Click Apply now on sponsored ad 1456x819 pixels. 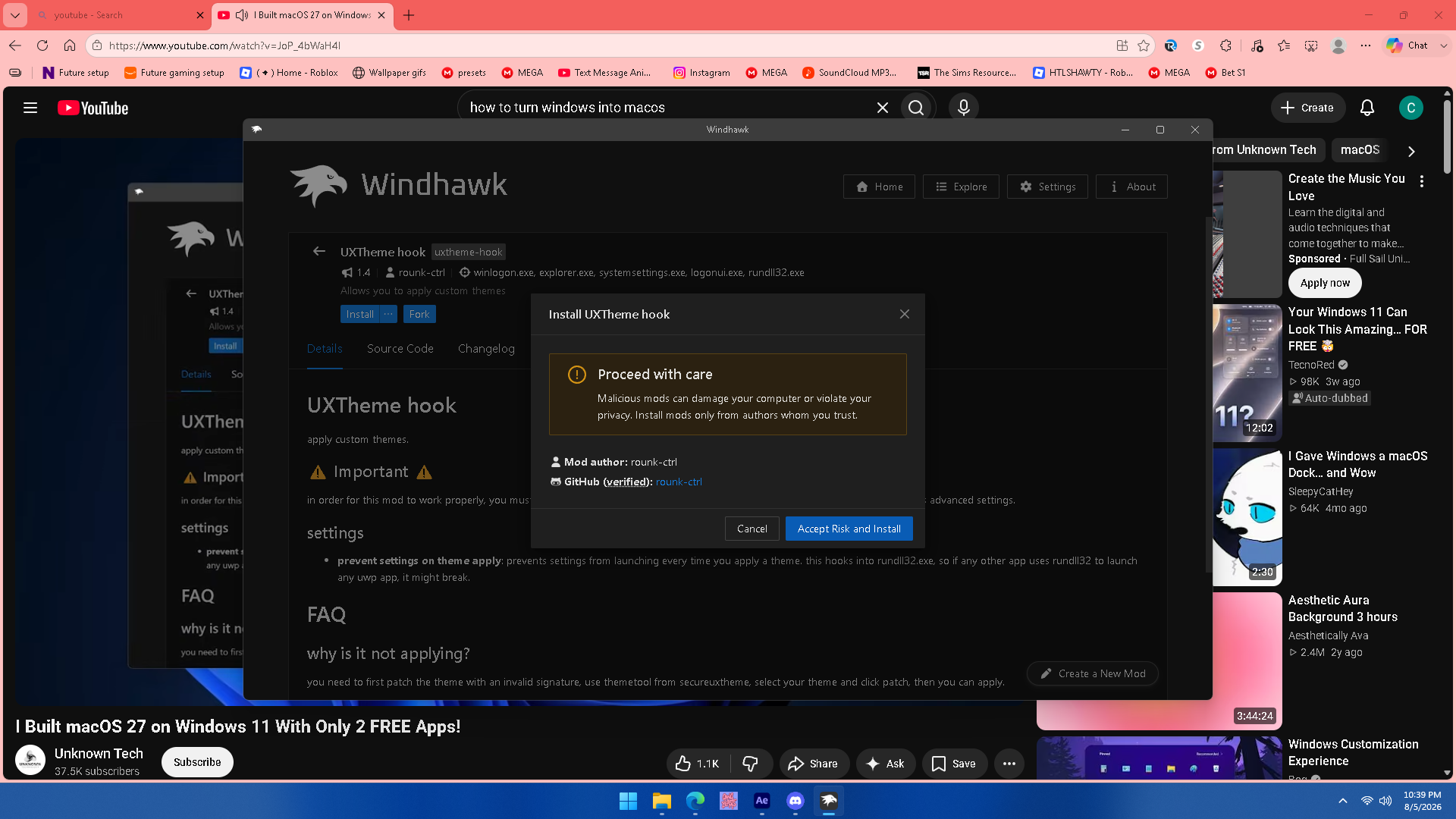(1325, 283)
